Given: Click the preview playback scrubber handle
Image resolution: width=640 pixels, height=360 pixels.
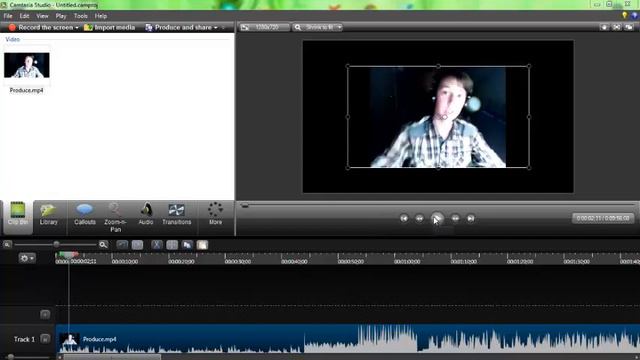Looking at the screenshot, I should click(x=244, y=205).
